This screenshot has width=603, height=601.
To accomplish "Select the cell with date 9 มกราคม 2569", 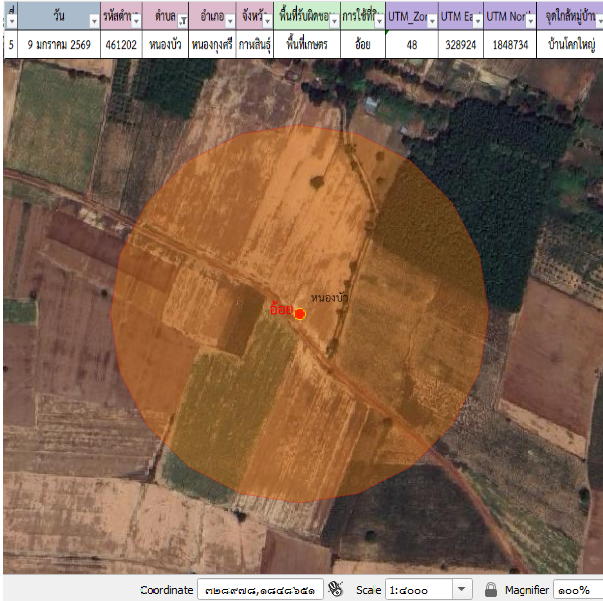I will pyautogui.click(x=60, y=45).
